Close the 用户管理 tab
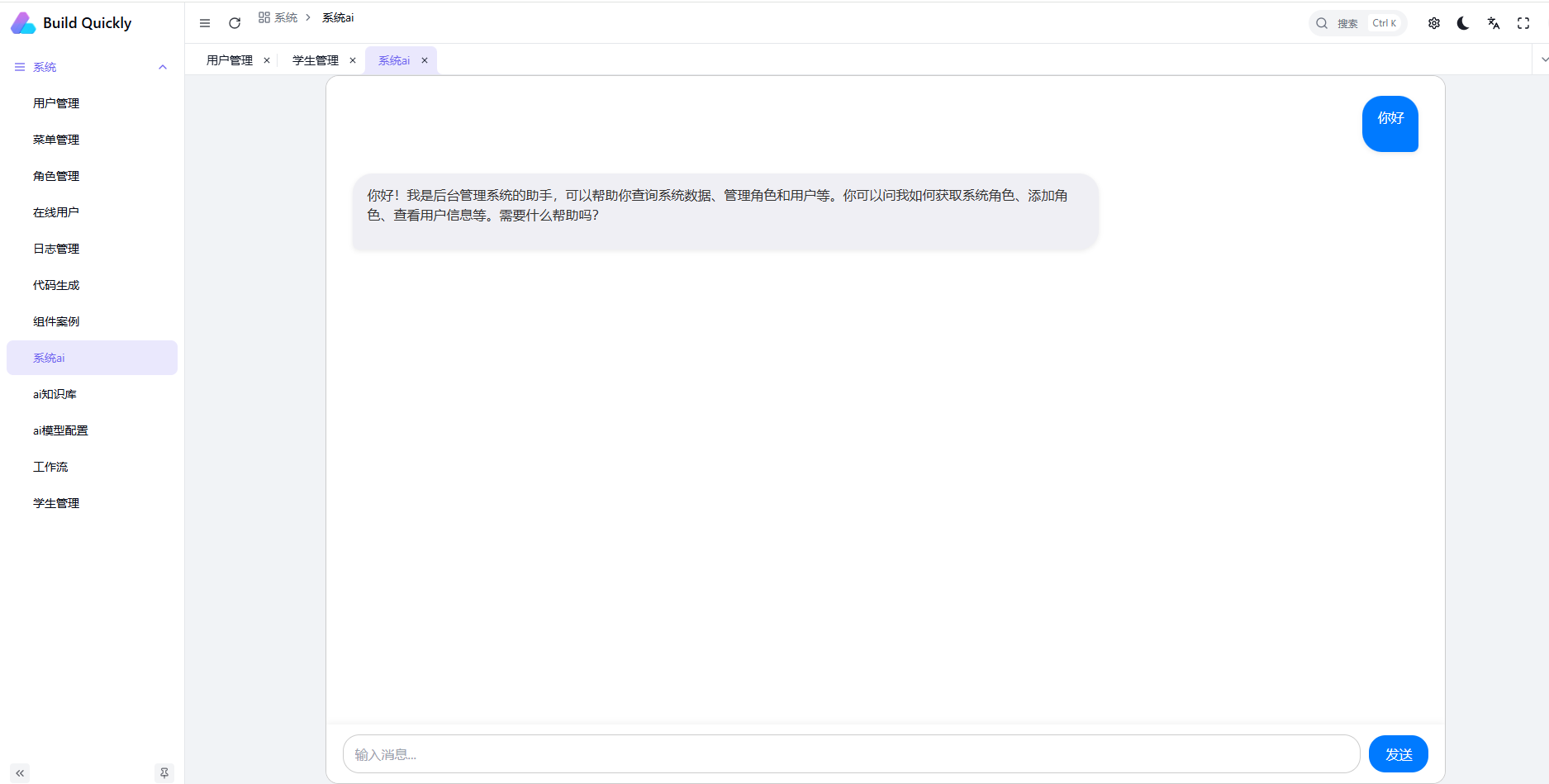This screenshot has height=784, width=1549. coord(267,60)
